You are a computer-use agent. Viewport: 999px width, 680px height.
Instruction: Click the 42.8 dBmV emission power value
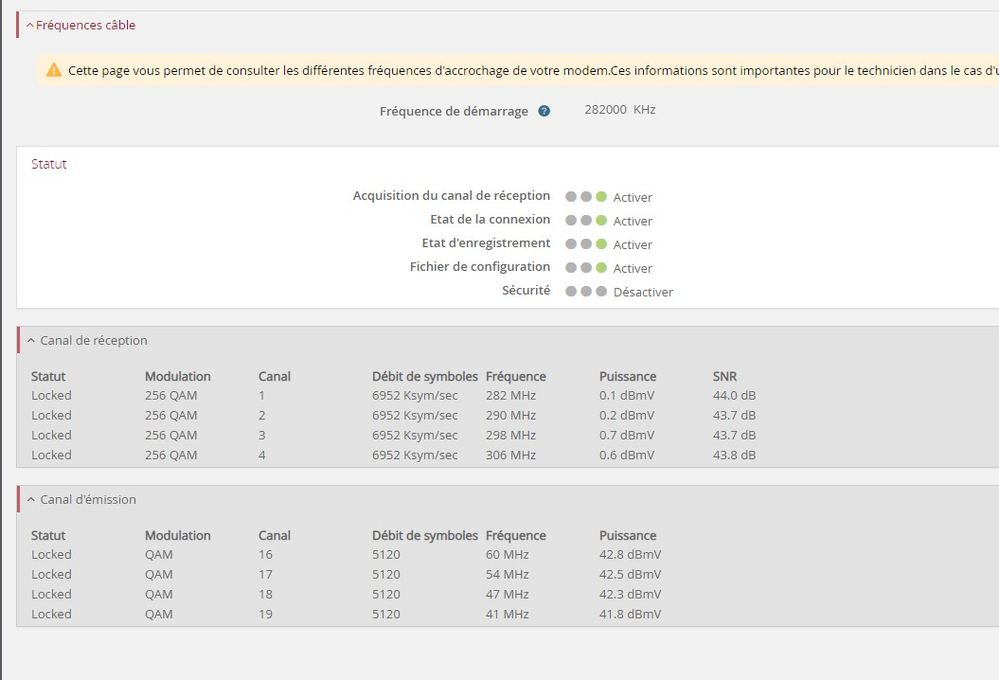pos(629,555)
